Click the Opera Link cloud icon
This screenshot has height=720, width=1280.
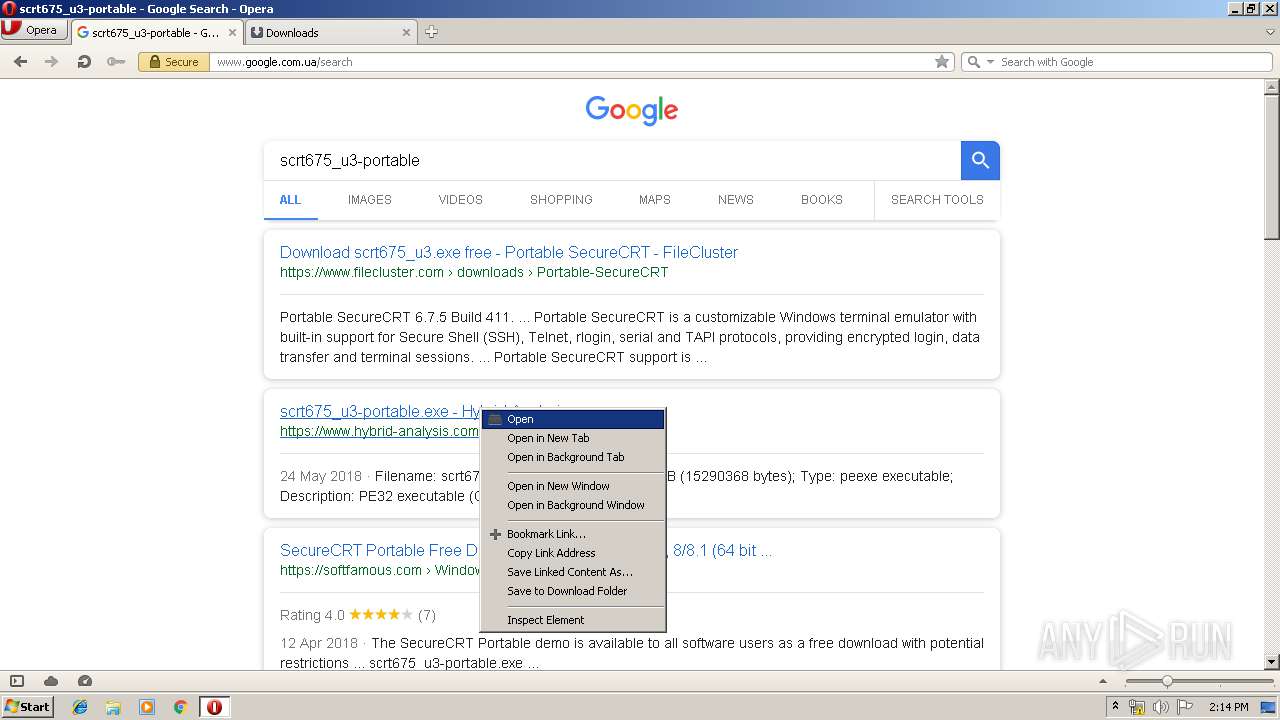click(51, 681)
